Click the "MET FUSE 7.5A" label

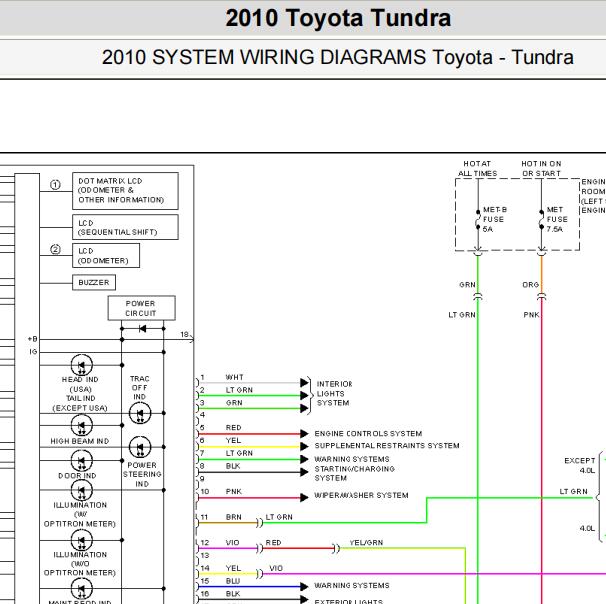click(x=557, y=219)
